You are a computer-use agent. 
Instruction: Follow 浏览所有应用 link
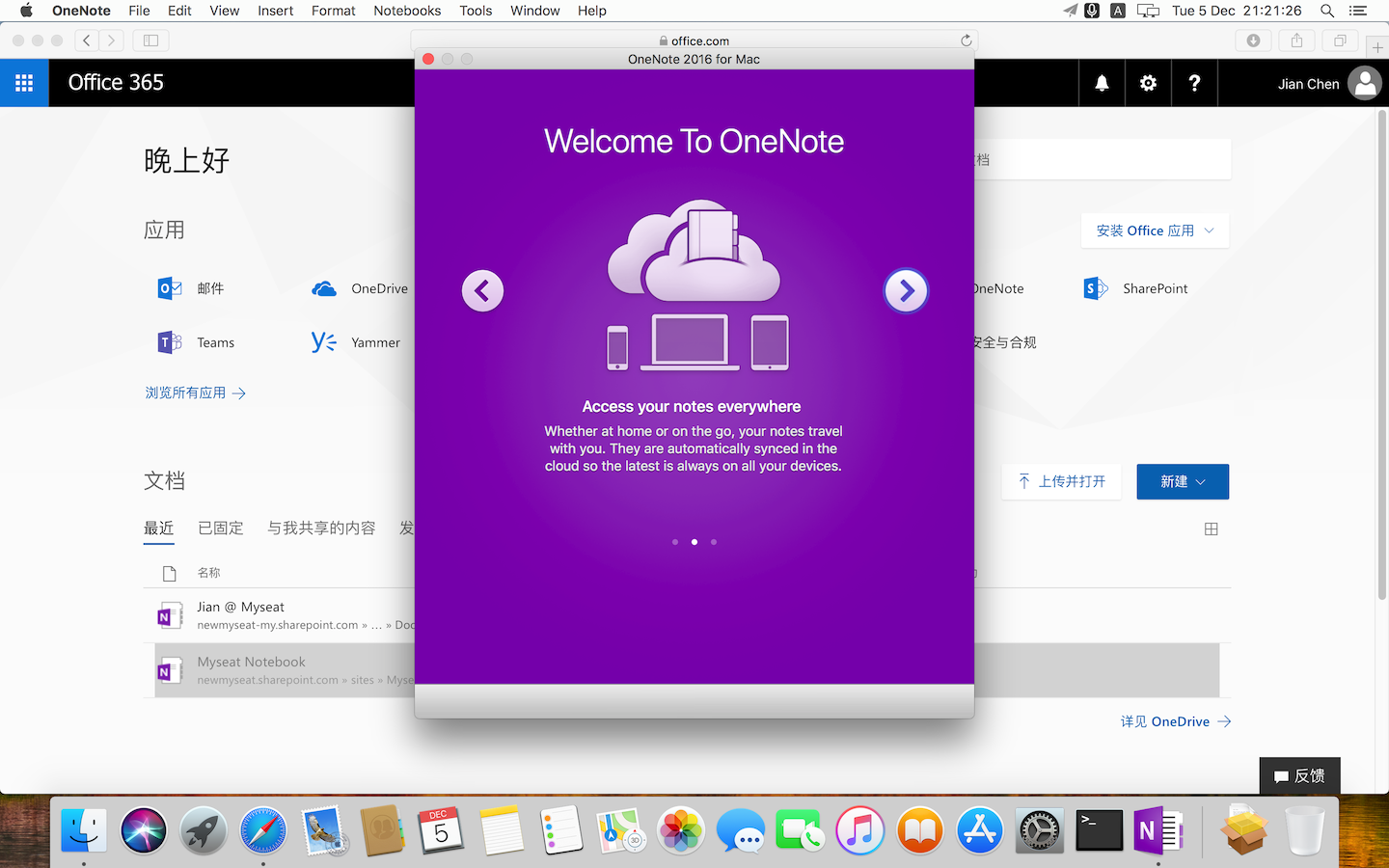pos(196,393)
